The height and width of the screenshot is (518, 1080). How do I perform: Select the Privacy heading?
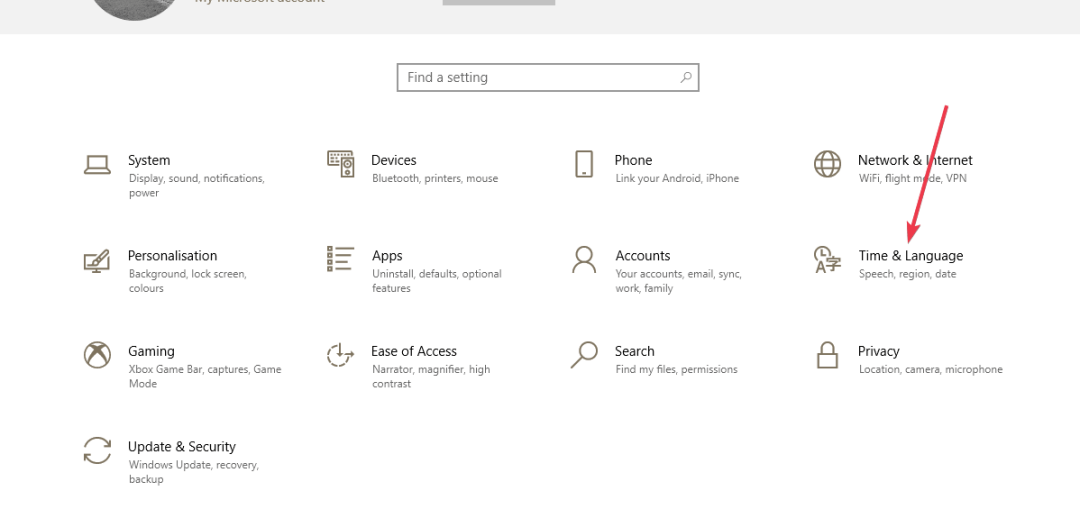879,351
